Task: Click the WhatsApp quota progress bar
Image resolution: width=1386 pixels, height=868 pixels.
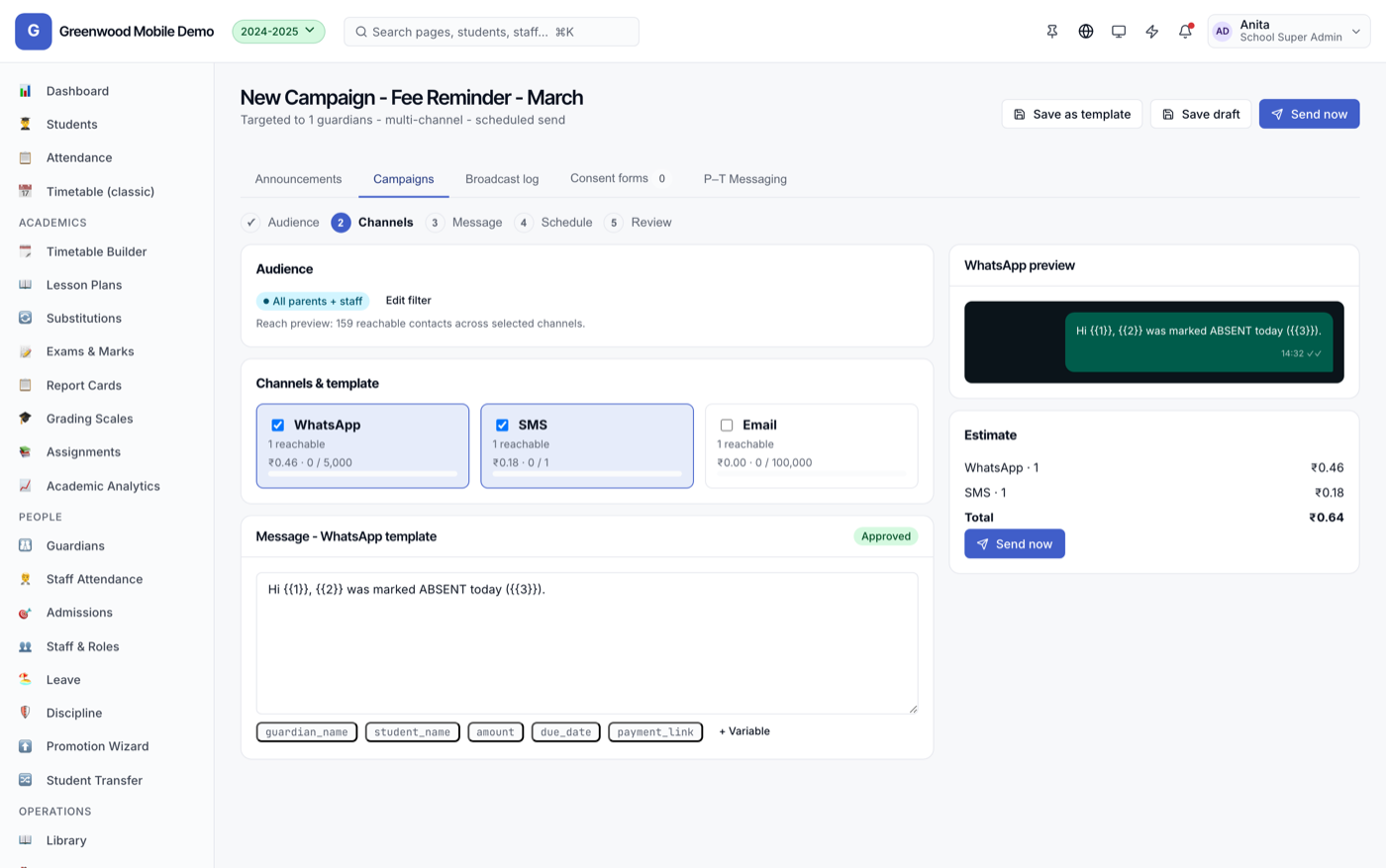Action: (x=362, y=474)
